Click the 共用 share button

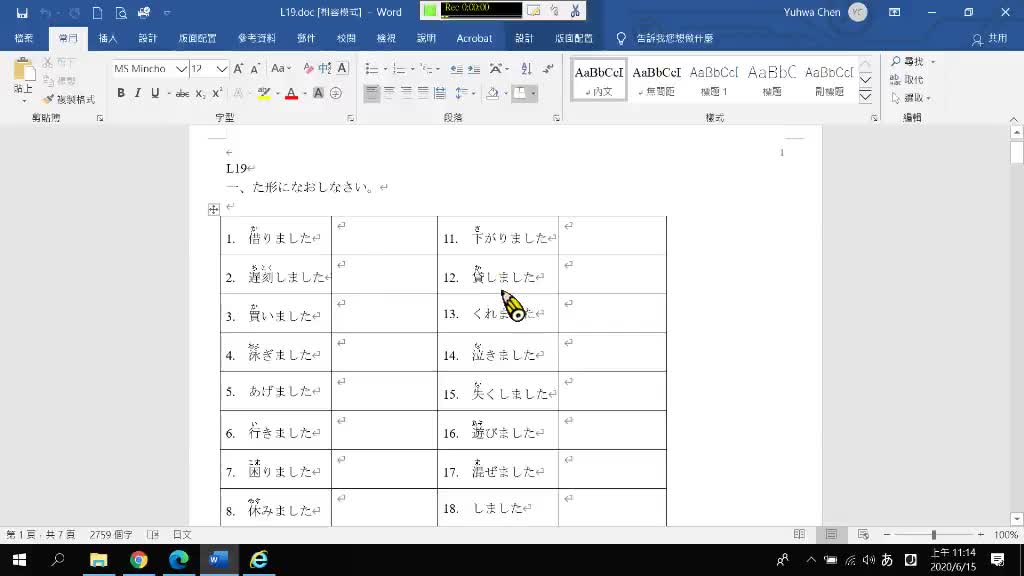pyautogui.click(x=990, y=38)
